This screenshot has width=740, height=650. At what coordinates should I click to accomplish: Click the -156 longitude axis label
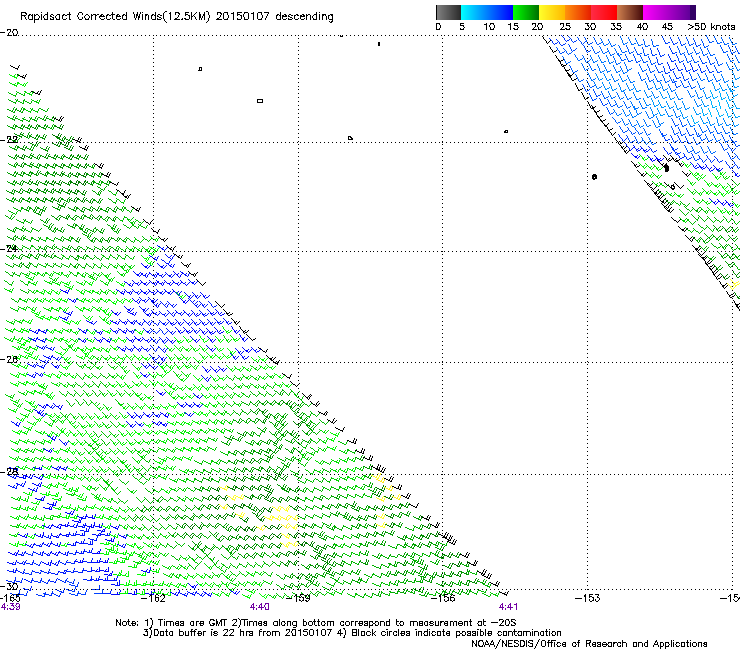point(443,599)
